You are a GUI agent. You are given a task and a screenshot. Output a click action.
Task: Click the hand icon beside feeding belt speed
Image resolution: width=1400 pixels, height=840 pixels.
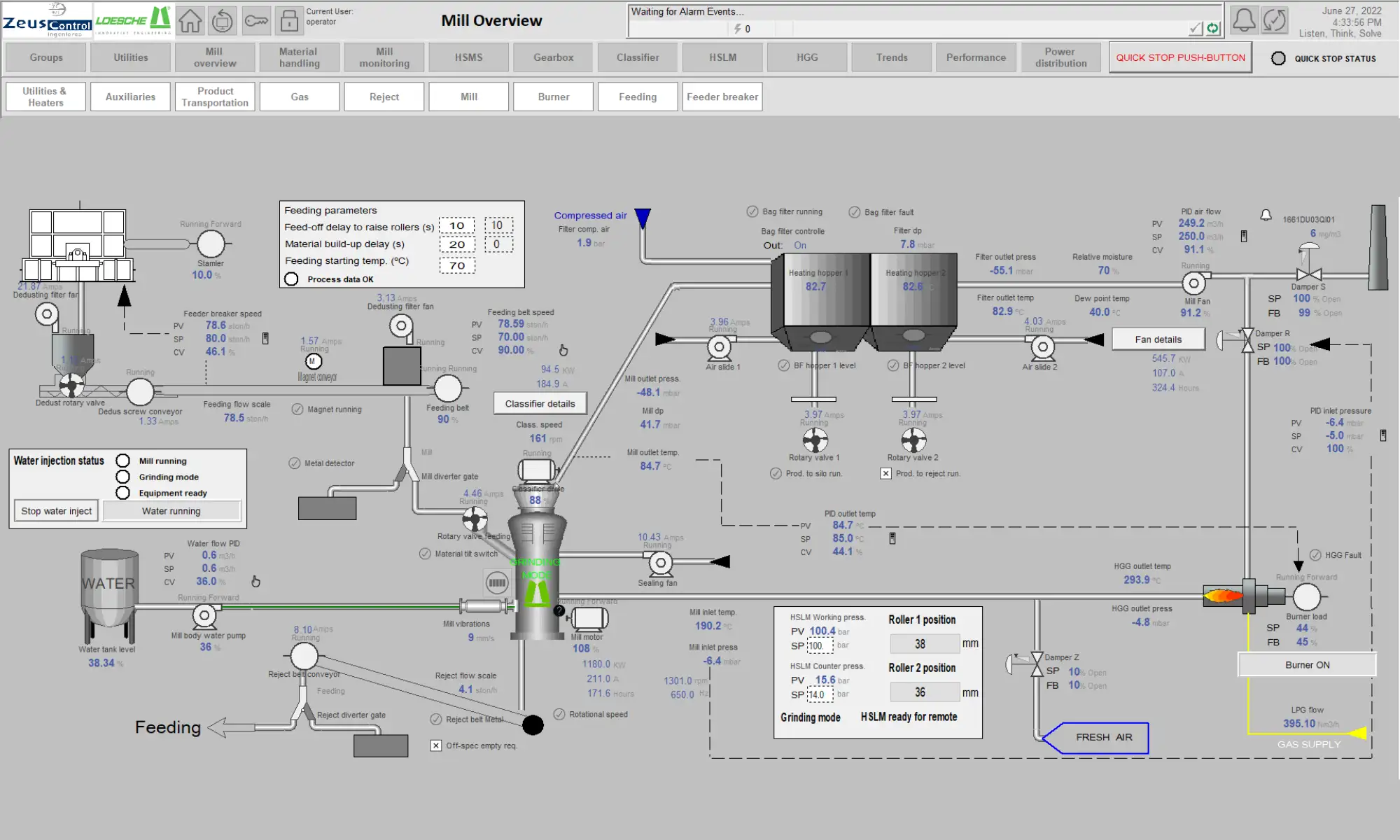pyautogui.click(x=563, y=350)
